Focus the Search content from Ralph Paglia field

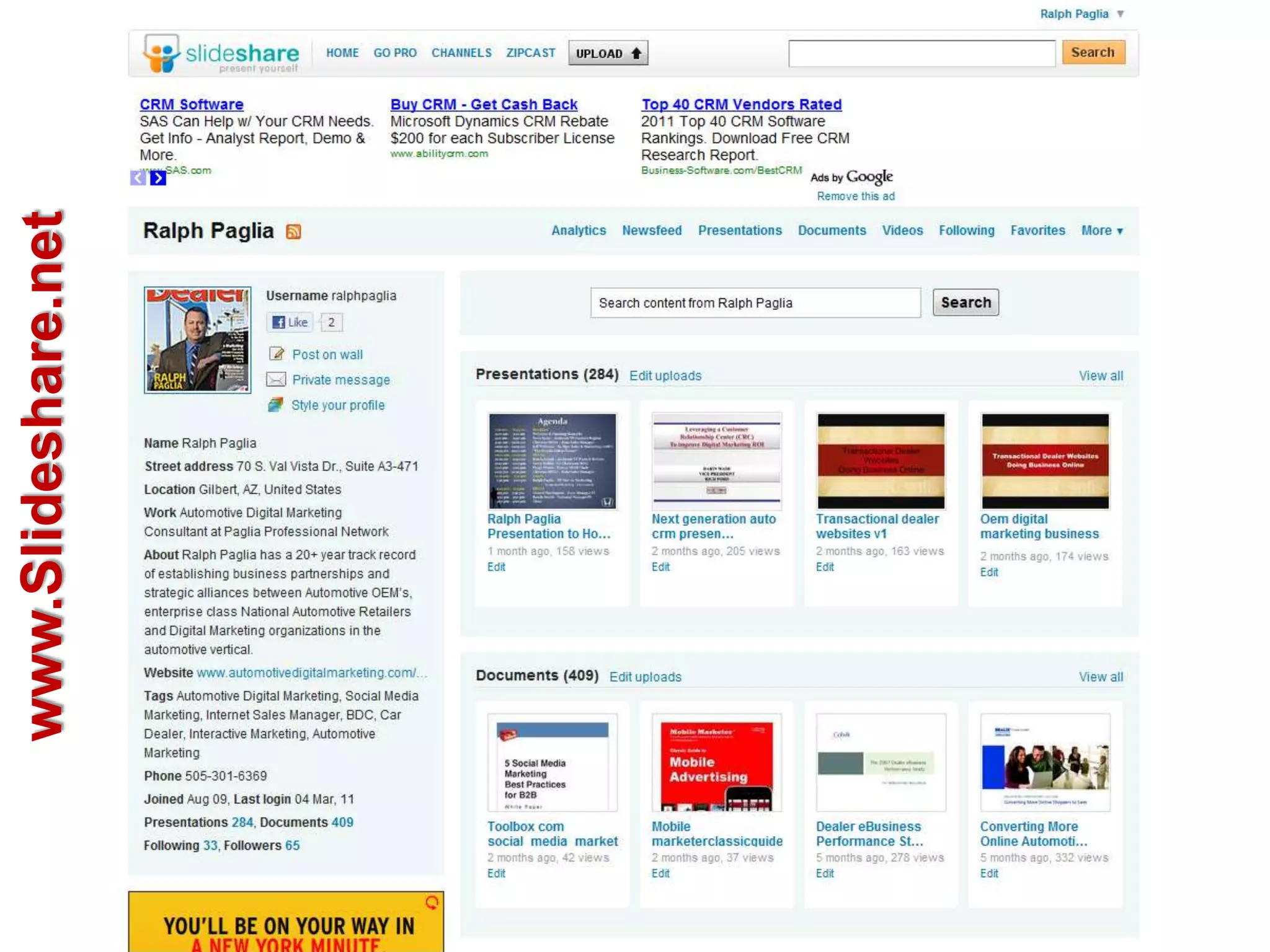pos(755,303)
